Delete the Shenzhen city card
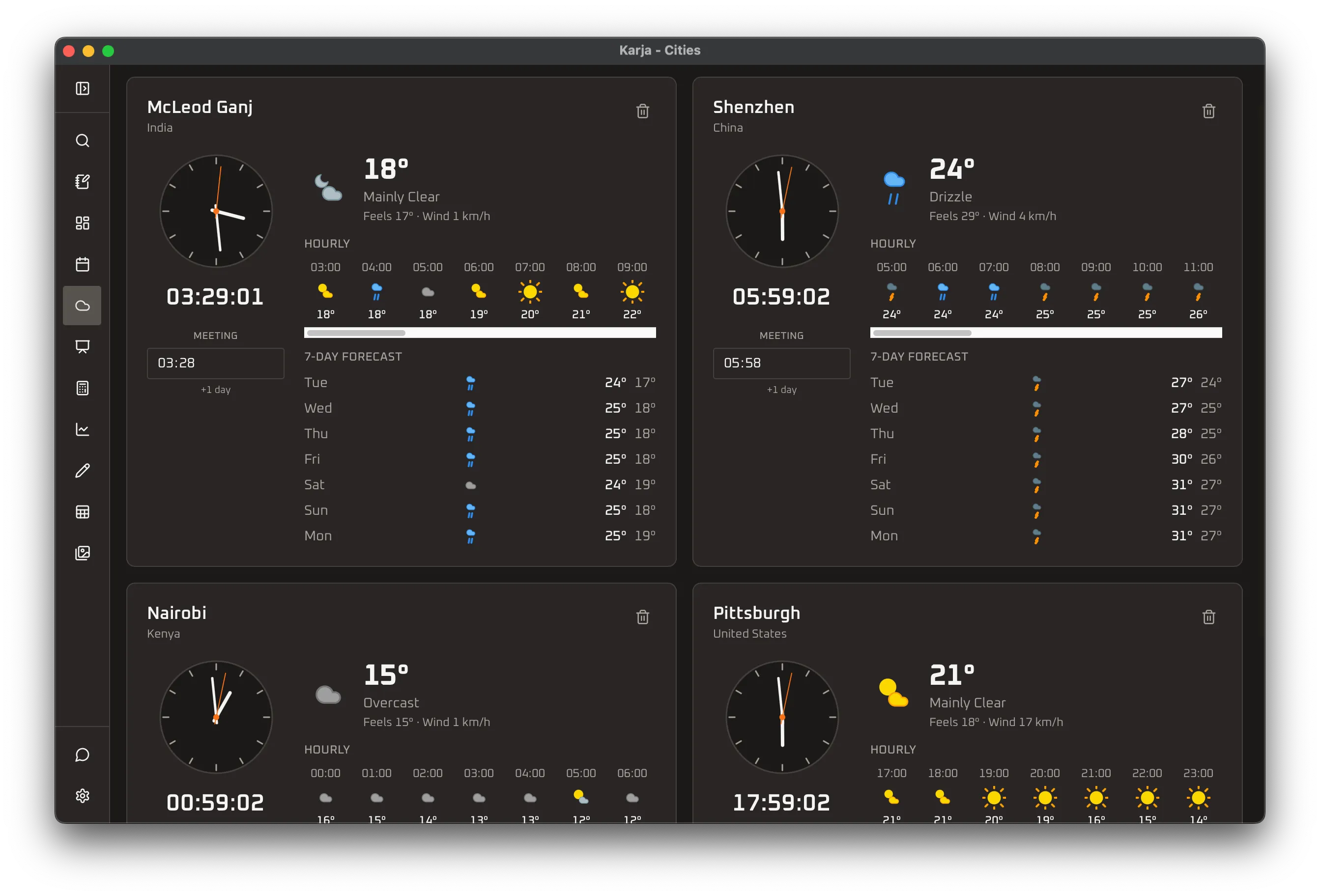Image resolution: width=1320 pixels, height=896 pixels. 1208,111
